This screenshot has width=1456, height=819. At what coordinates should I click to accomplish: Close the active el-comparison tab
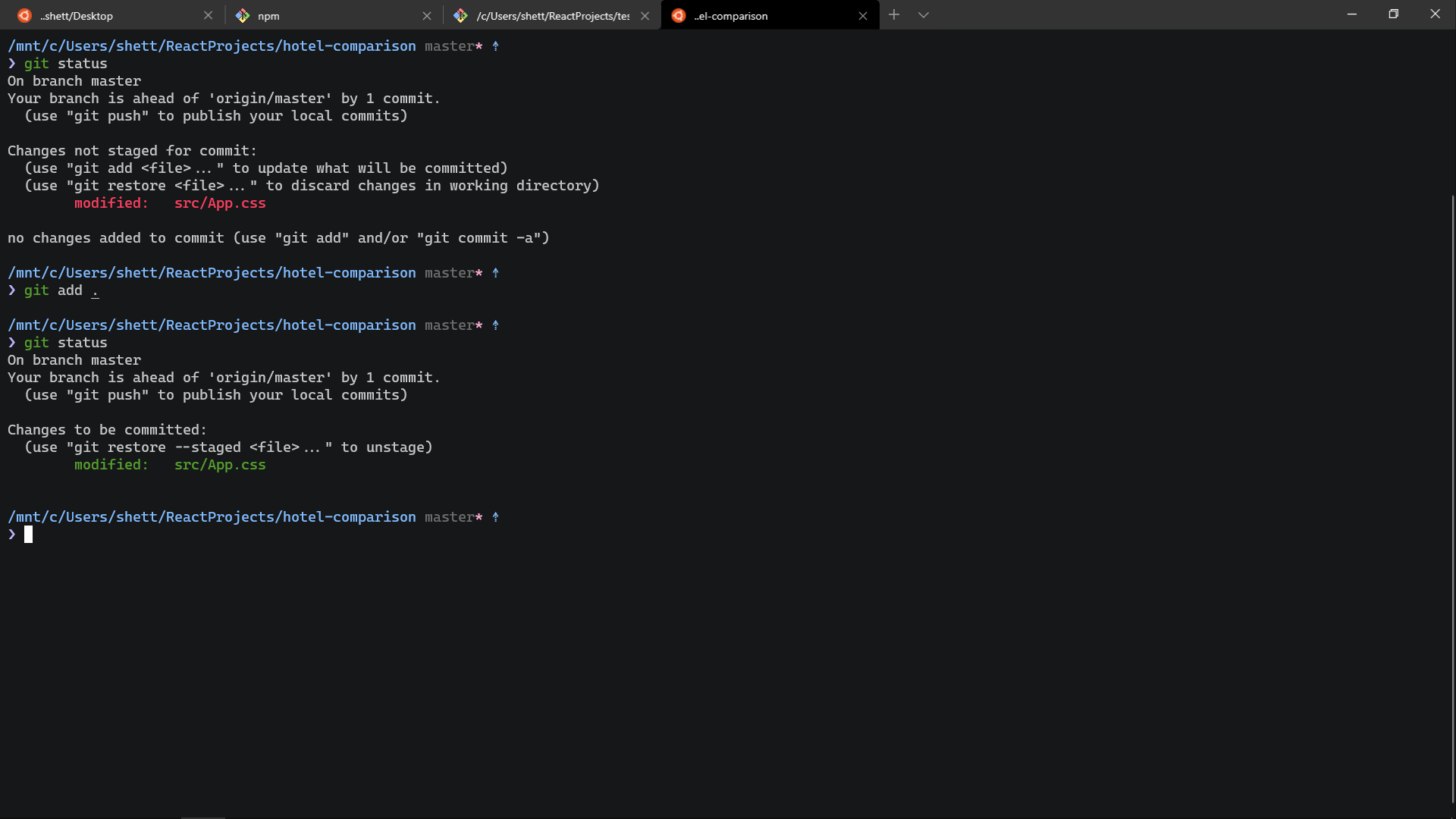(862, 15)
